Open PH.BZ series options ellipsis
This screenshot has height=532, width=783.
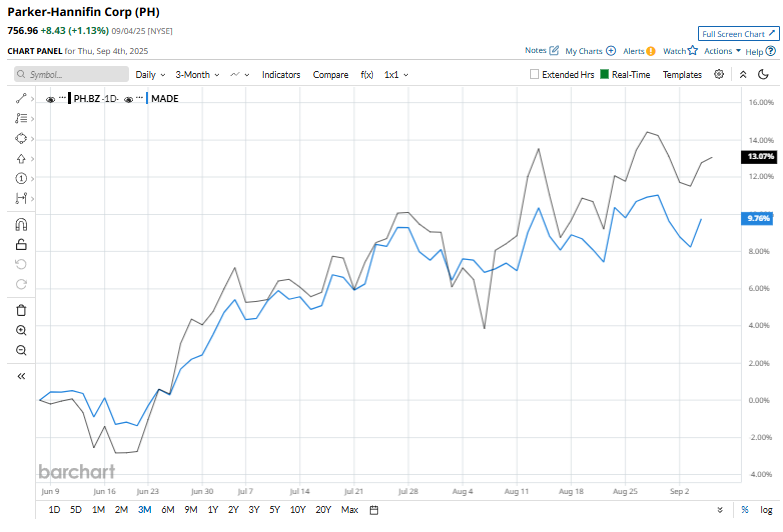click(62, 98)
